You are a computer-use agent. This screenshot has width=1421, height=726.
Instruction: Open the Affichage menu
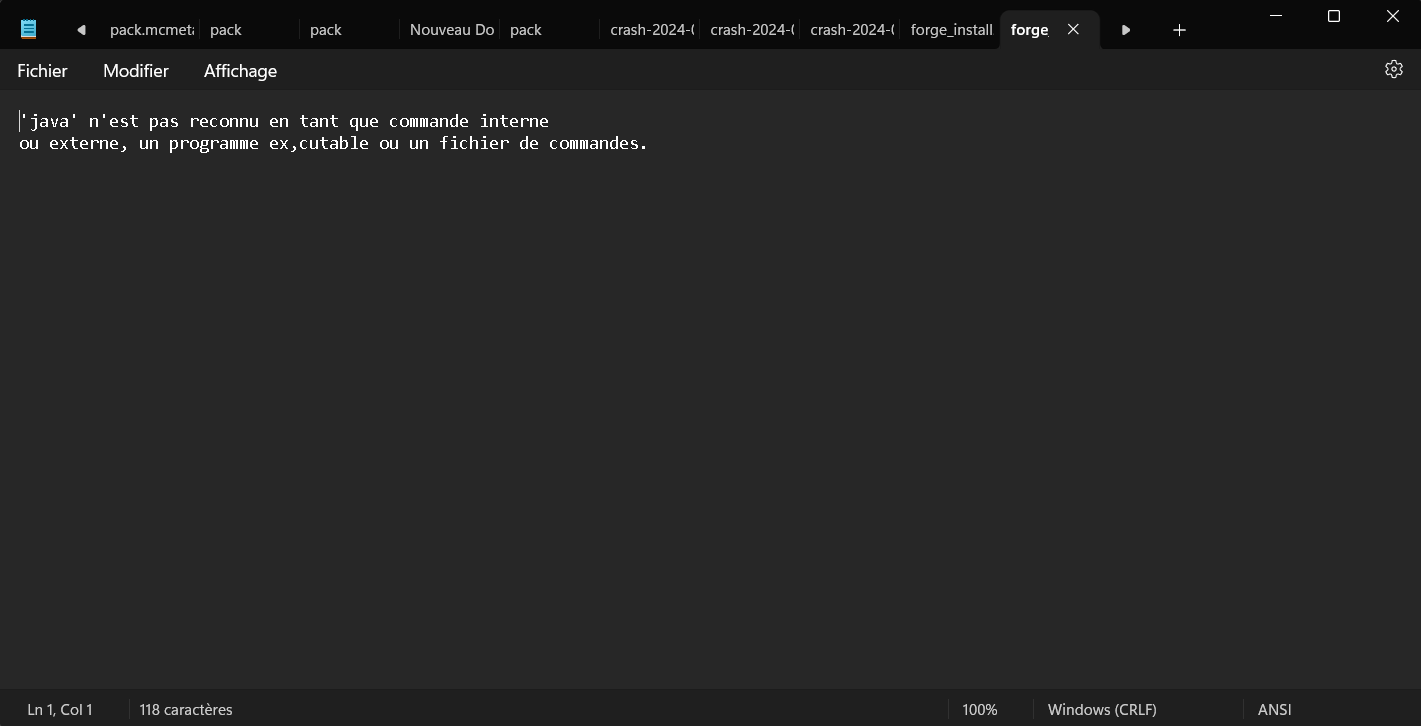tap(240, 71)
